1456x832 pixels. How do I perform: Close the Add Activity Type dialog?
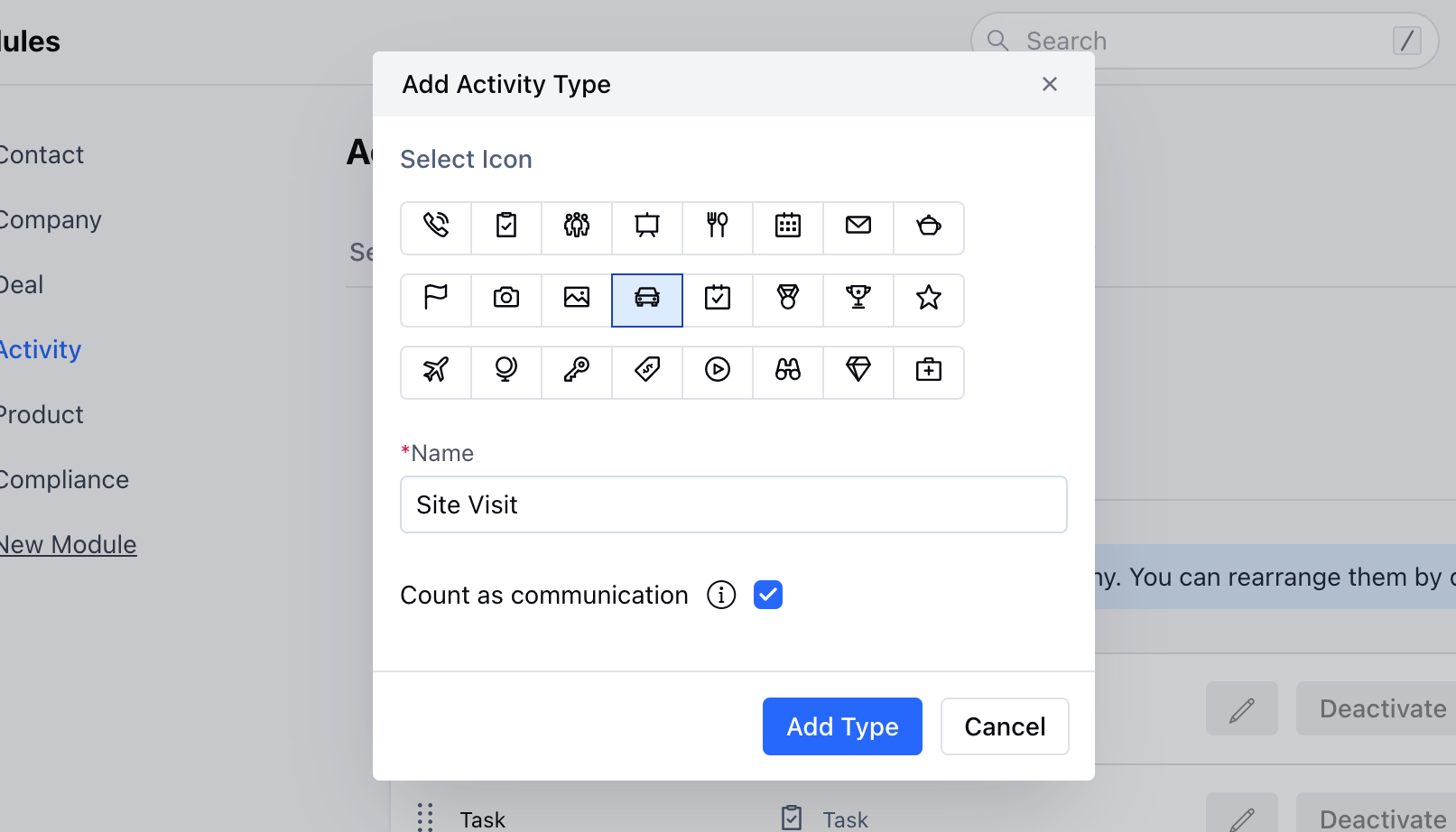(x=1050, y=84)
